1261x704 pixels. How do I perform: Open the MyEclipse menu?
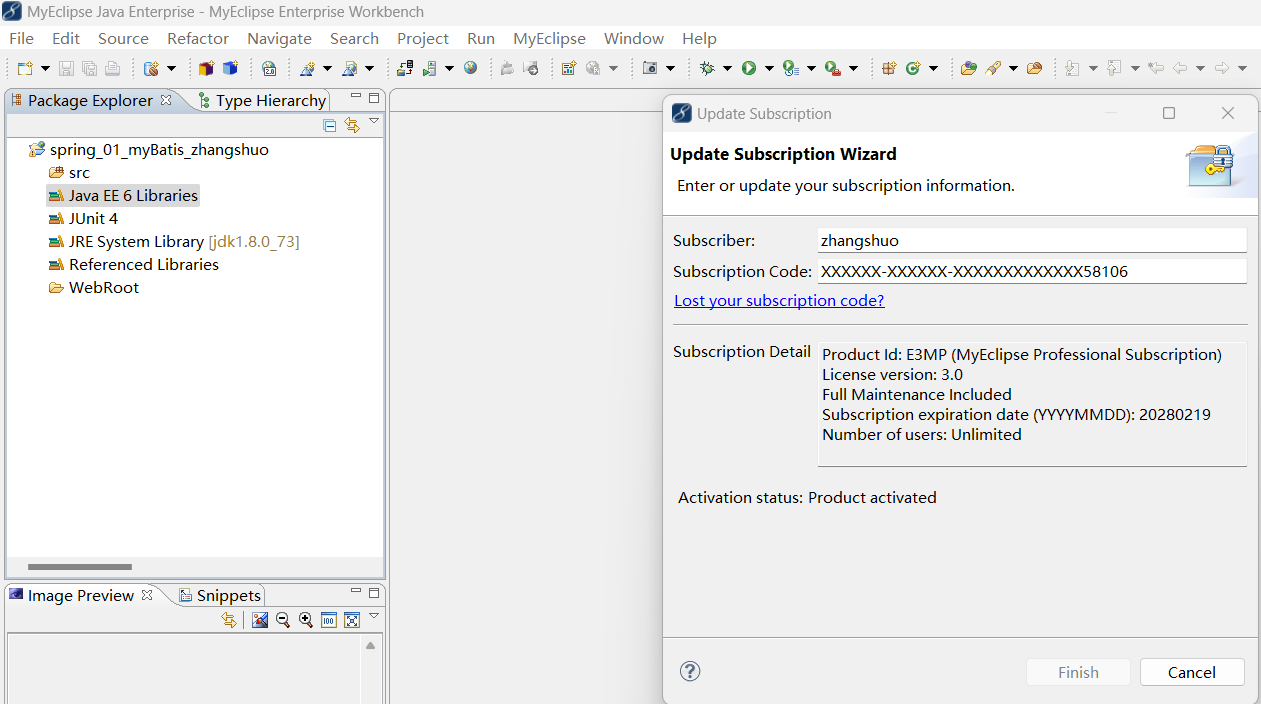[x=549, y=38]
